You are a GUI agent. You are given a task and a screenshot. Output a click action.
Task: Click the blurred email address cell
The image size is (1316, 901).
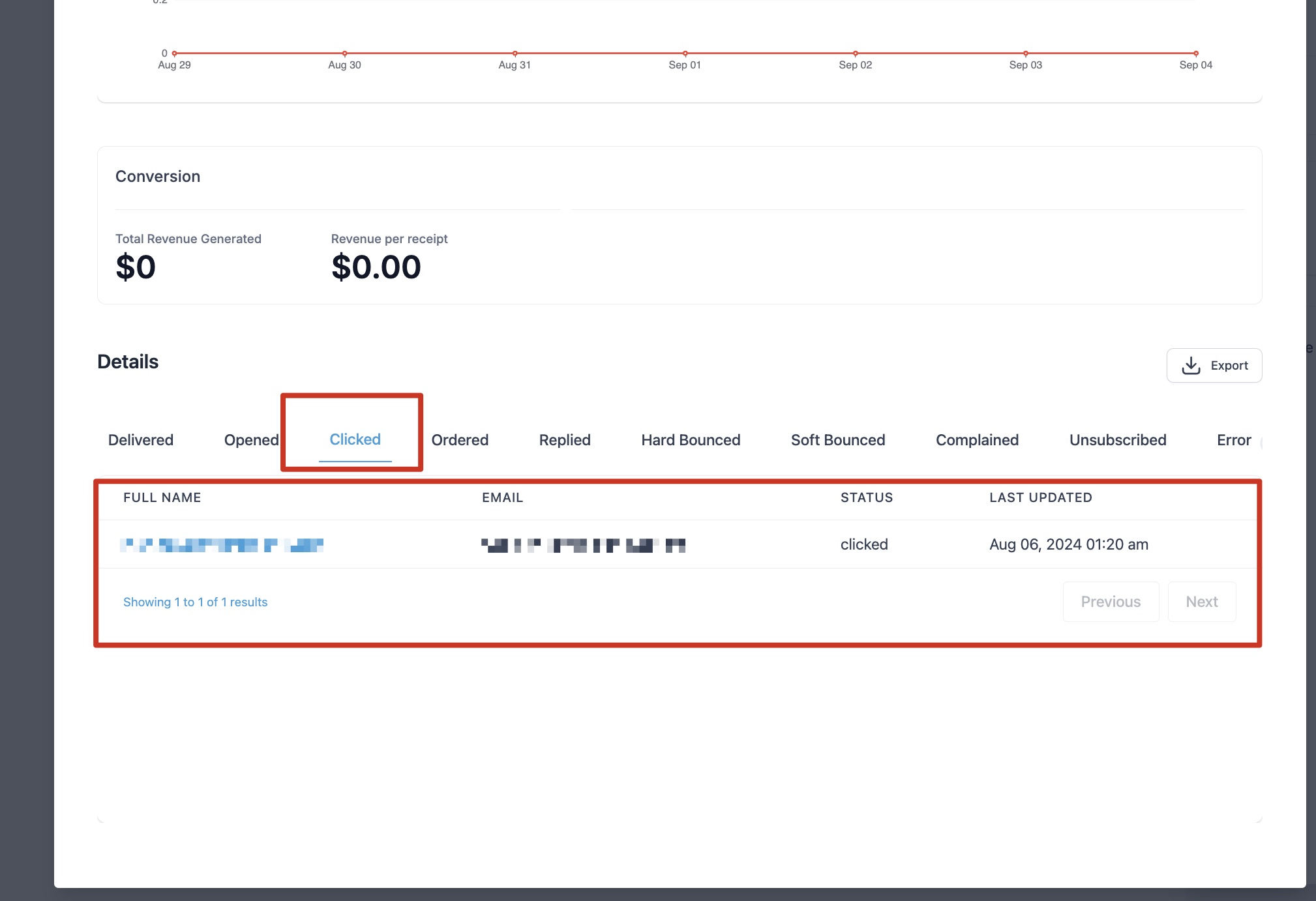click(584, 545)
